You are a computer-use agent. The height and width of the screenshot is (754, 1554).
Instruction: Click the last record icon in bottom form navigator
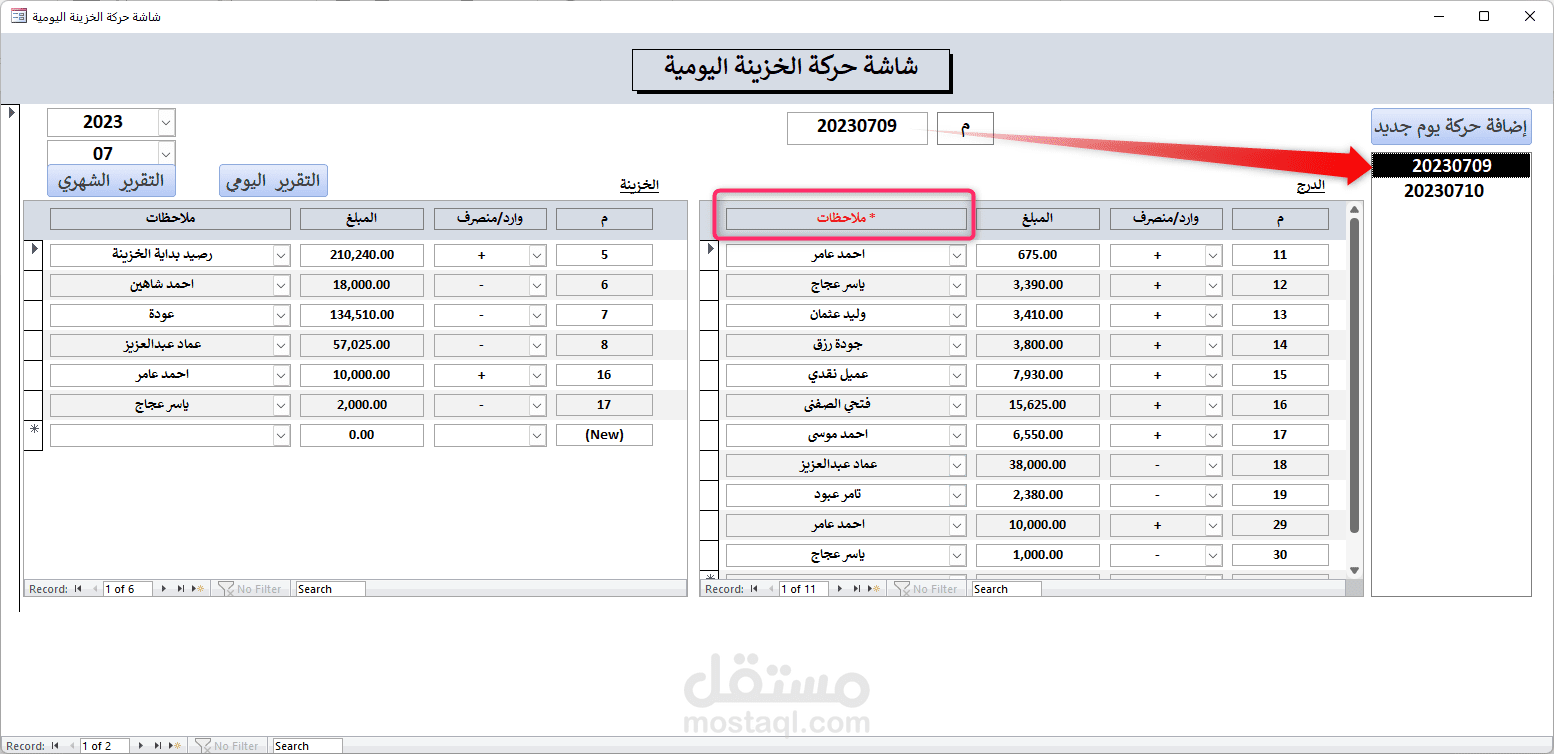157,745
